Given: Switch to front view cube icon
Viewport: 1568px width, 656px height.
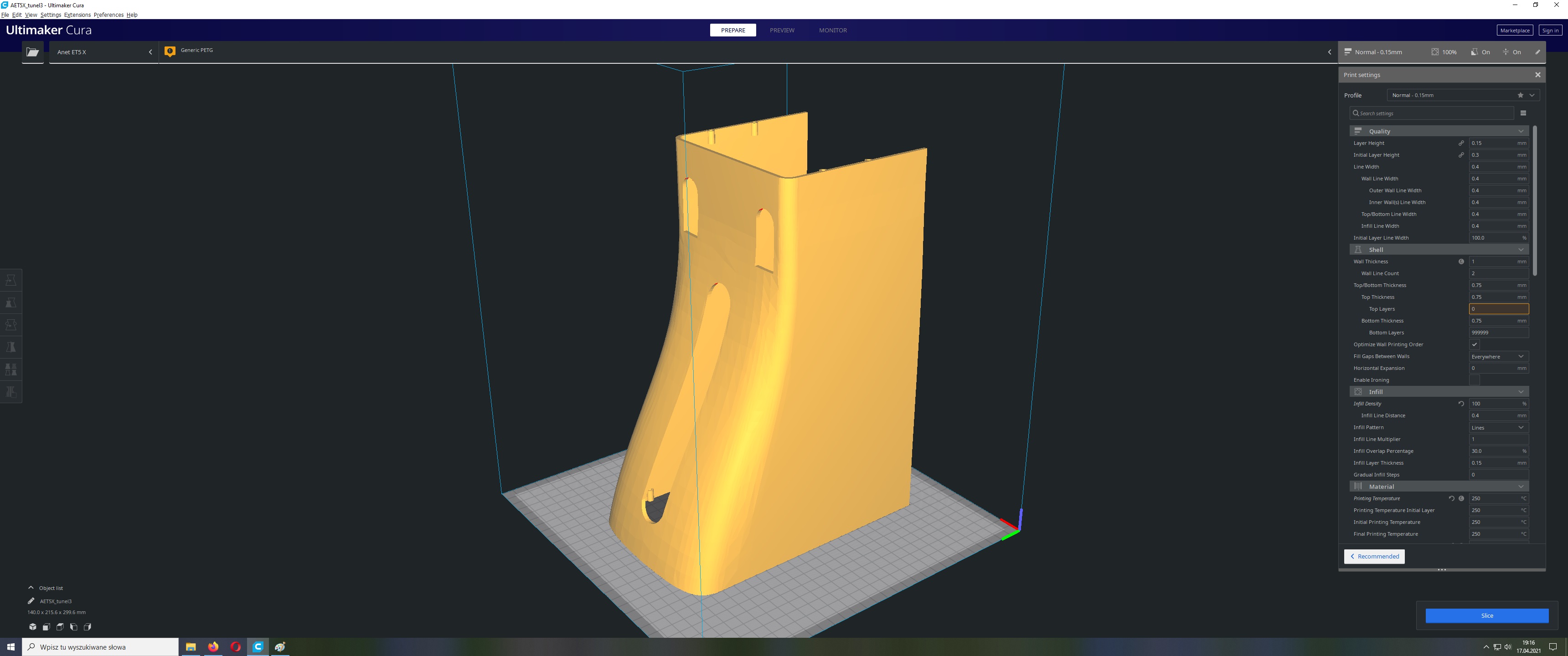Looking at the screenshot, I should 46,626.
